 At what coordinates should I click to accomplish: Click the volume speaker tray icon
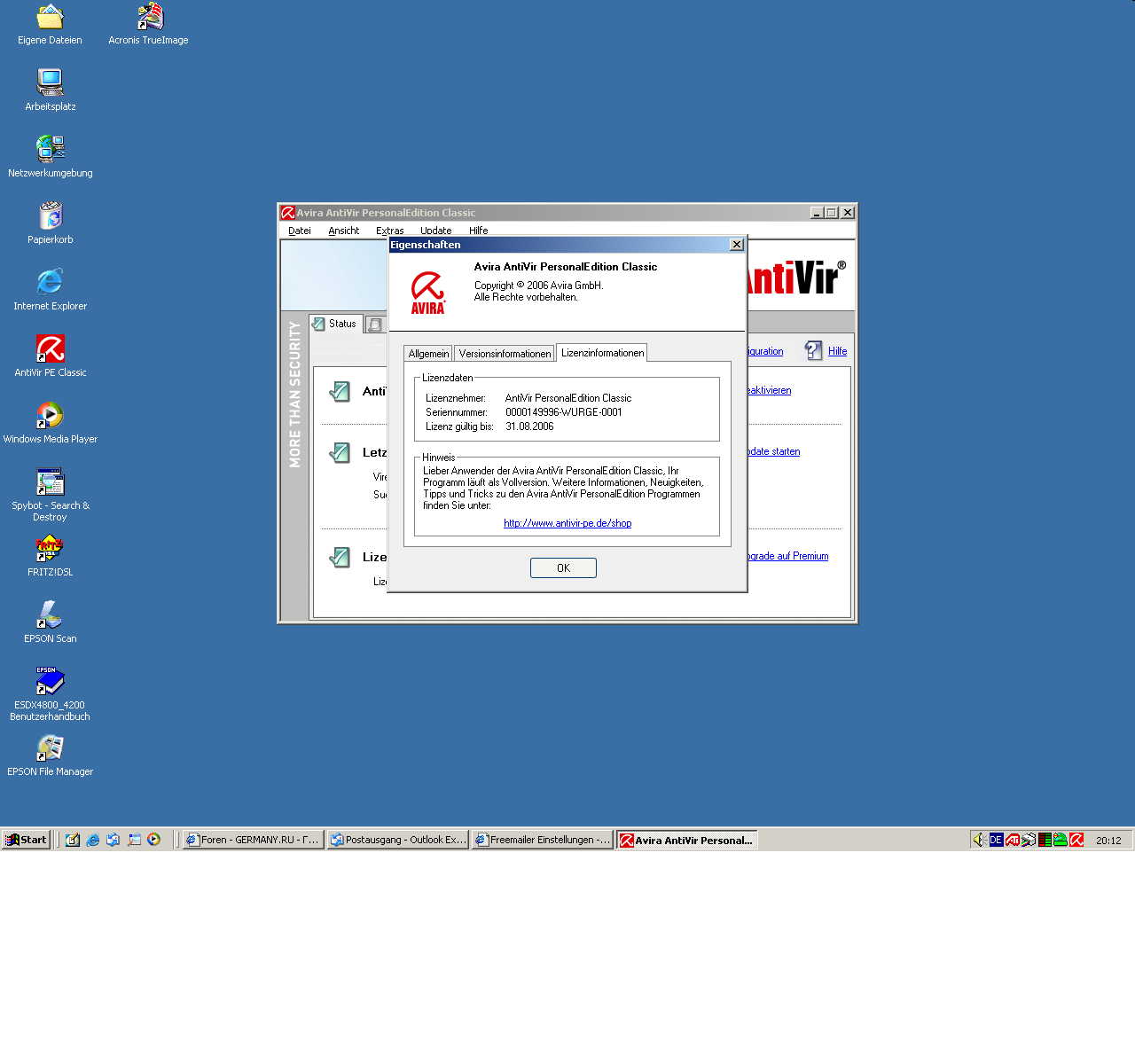[979, 840]
